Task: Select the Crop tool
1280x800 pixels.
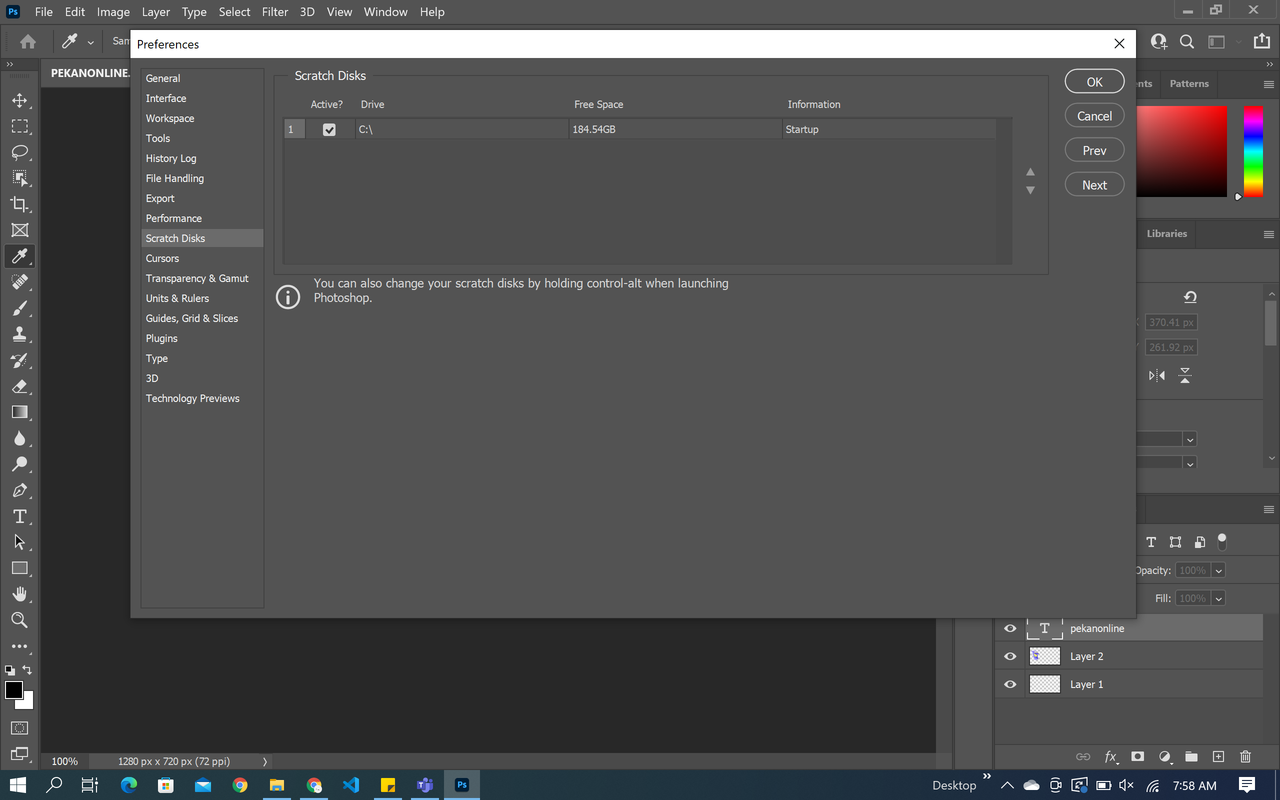Action: (x=19, y=204)
